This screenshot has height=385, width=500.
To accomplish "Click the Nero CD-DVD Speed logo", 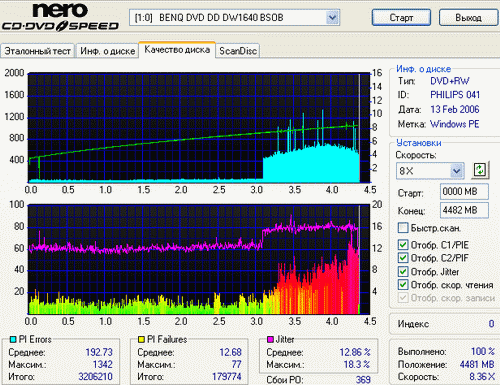I will tap(60, 17).
